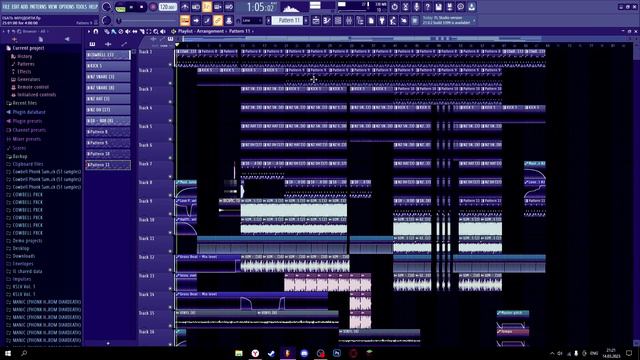Open the TOOLS menu
The width and height of the screenshot is (640, 360).
82,7
